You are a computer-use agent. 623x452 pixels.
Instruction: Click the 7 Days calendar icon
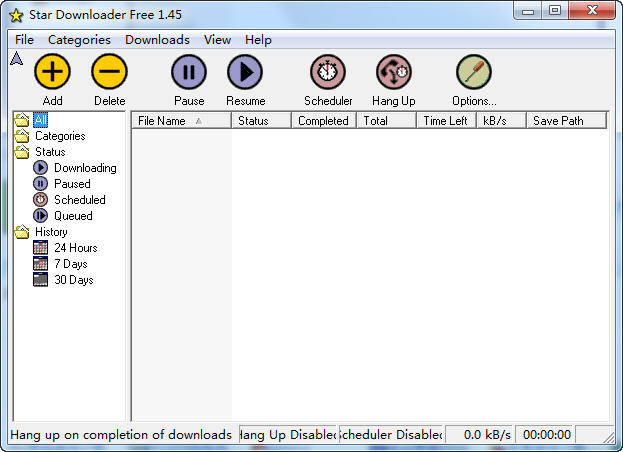pyautogui.click(x=40, y=263)
